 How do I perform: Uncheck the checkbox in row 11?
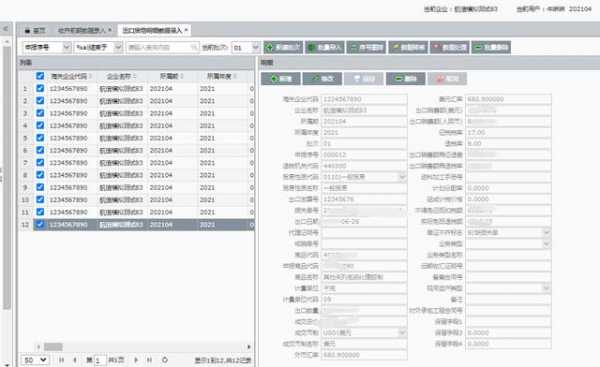point(40,212)
